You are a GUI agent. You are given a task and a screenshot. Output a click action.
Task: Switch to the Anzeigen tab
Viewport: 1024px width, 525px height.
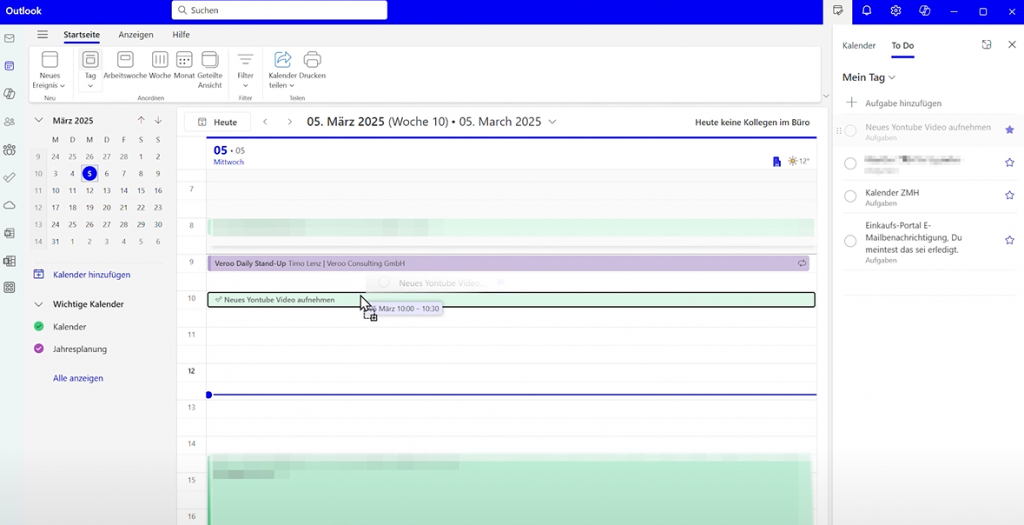coord(136,35)
